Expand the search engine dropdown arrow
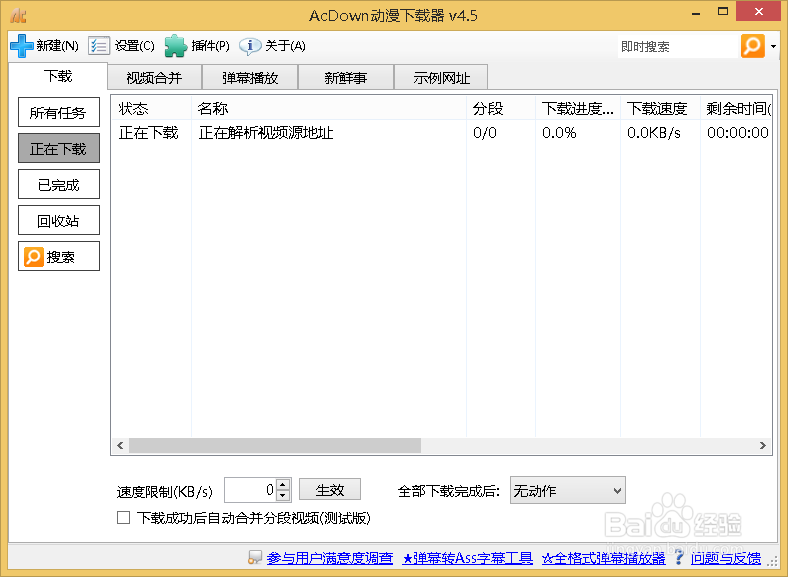Screen dimensions: 788x577 coord(773,46)
